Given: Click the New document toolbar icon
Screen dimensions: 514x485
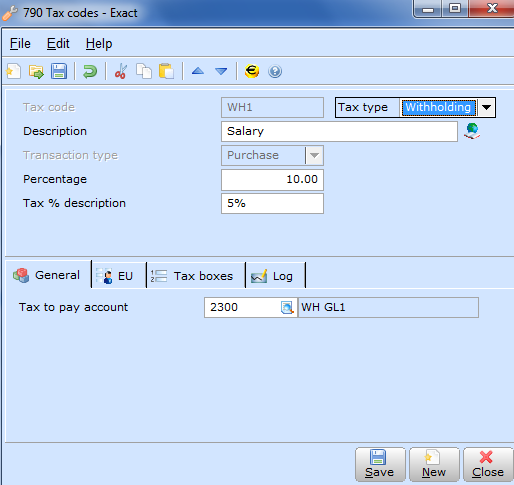Looking at the screenshot, I should [13, 71].
